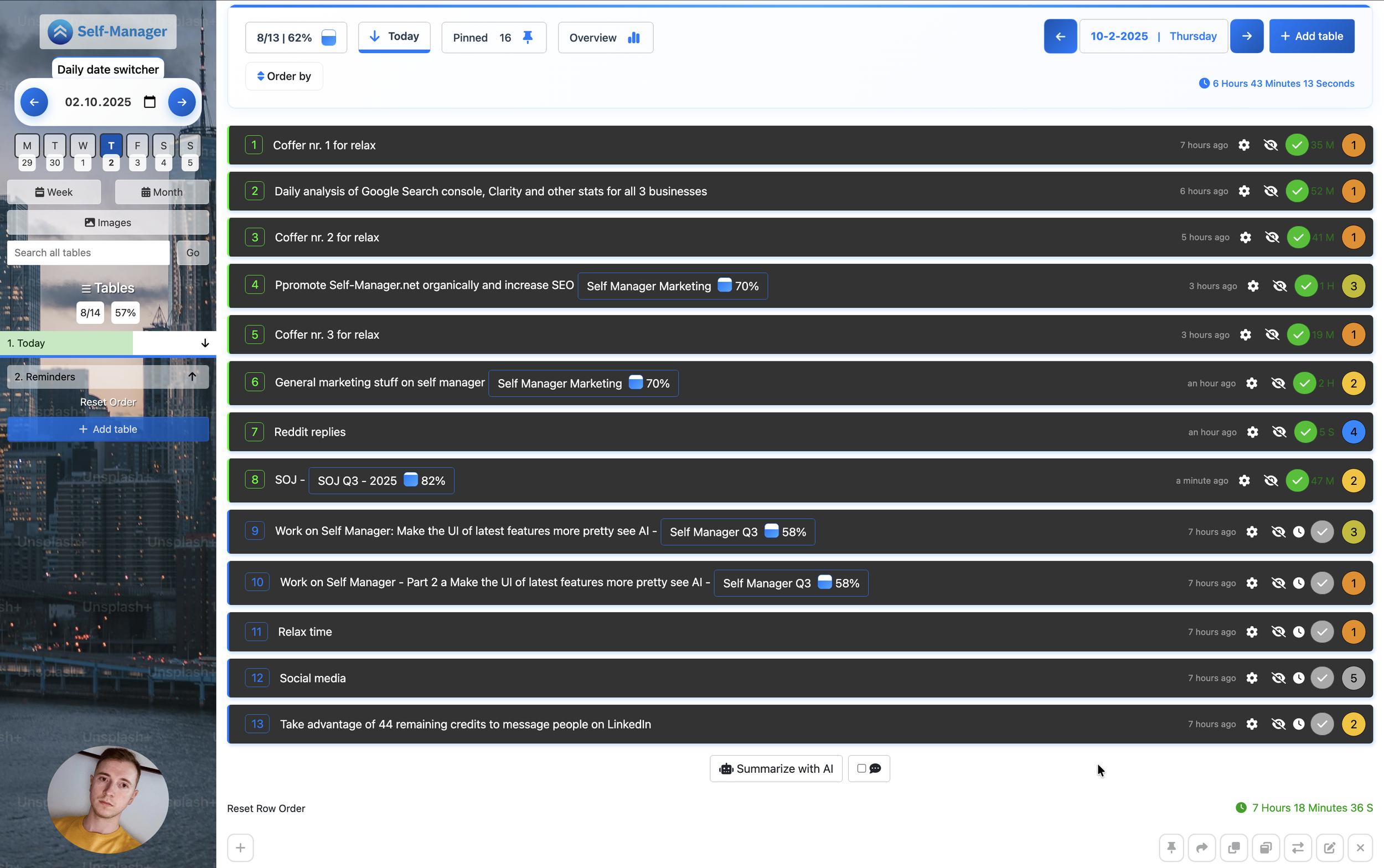Click the swap arrows icon in bottom toolbar
Image resolution: width=1384 pixels, height=868 pixels.
pyautogui.click(x=1298, y=848)
